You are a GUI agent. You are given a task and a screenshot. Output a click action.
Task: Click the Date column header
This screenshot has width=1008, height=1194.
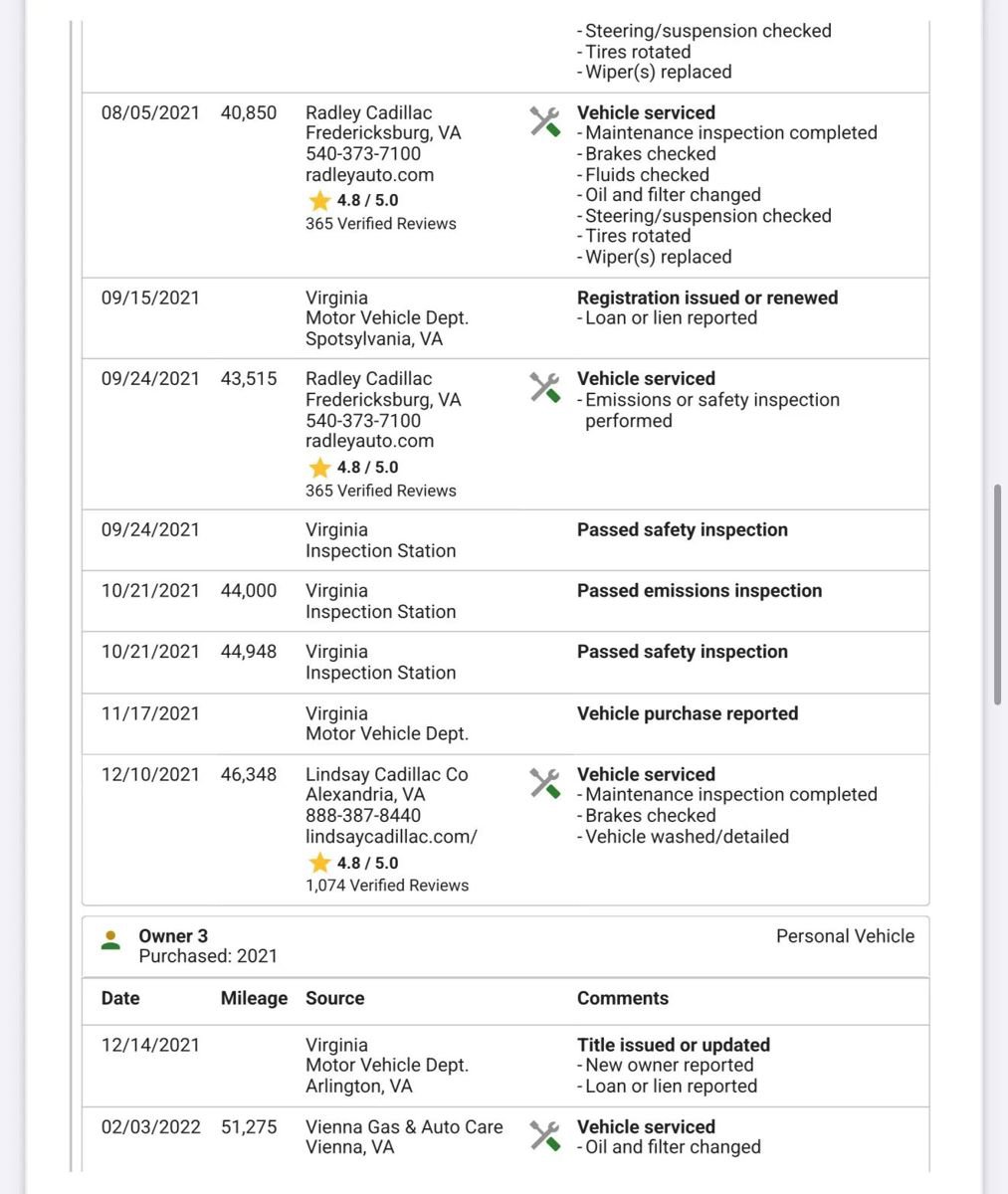[x=120, y=998]
